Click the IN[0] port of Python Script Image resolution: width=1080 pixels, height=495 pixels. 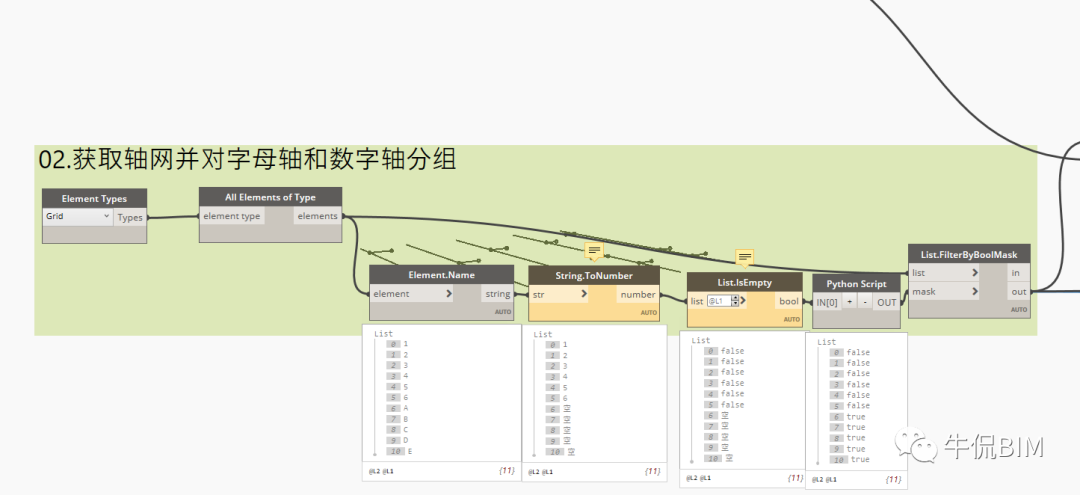click(x=828, y=302)
